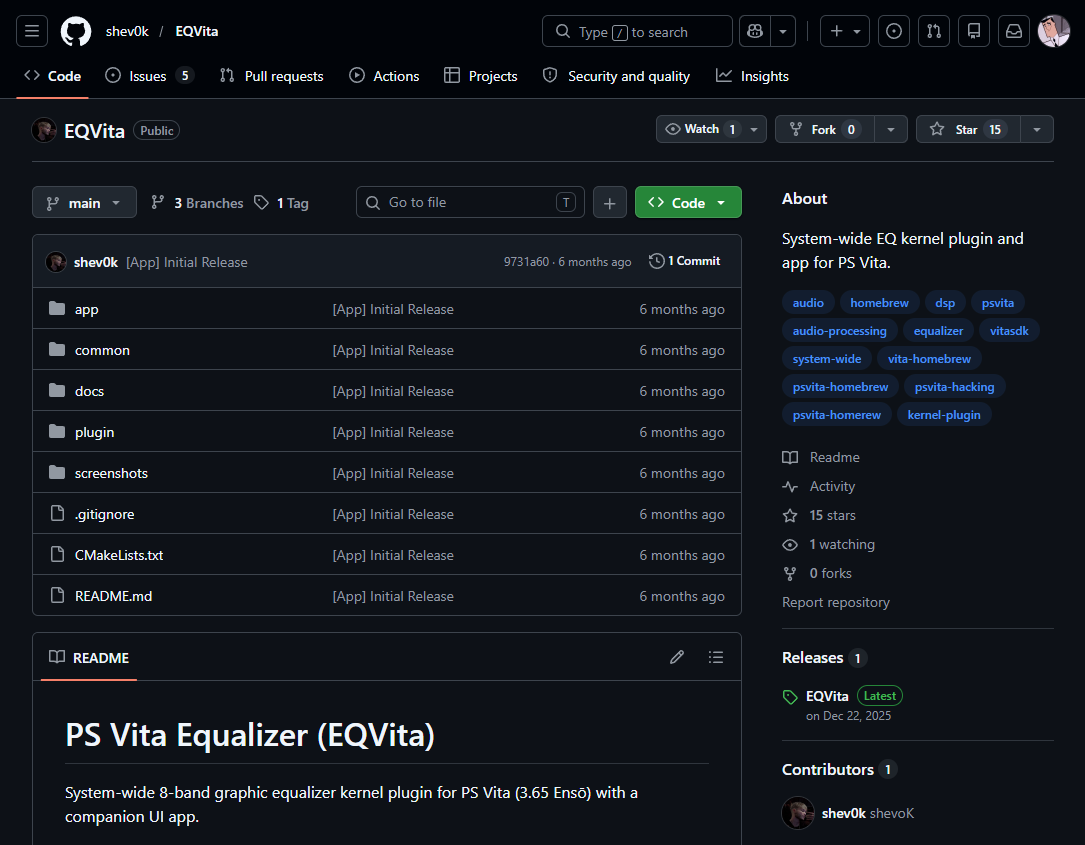Fork the EQVita repository

pyautogui.click(x=825, y=129)
